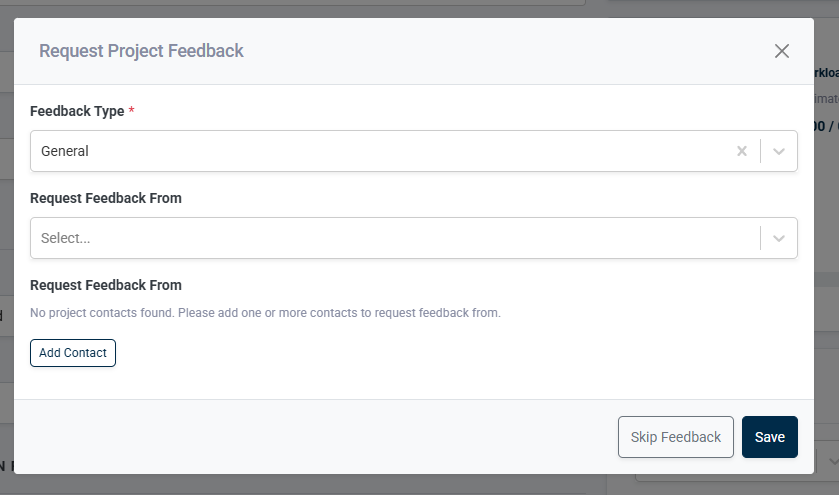Choose Skip Feedback
839x495 pixels.
click(x=676, y=437)
